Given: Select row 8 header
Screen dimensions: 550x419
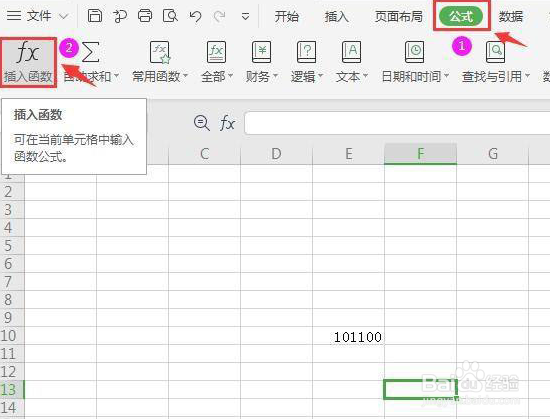Looking at the screenshot, I should point(12,299).
